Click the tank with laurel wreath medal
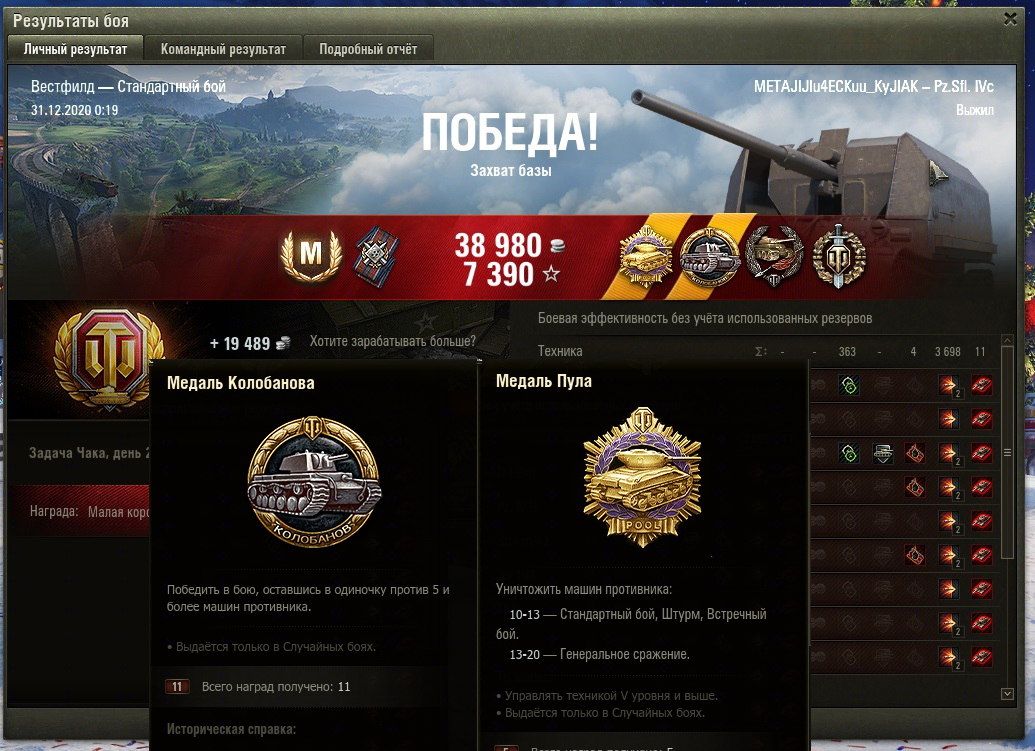The height and width of the screenshot is (751, 1035). 774,257
